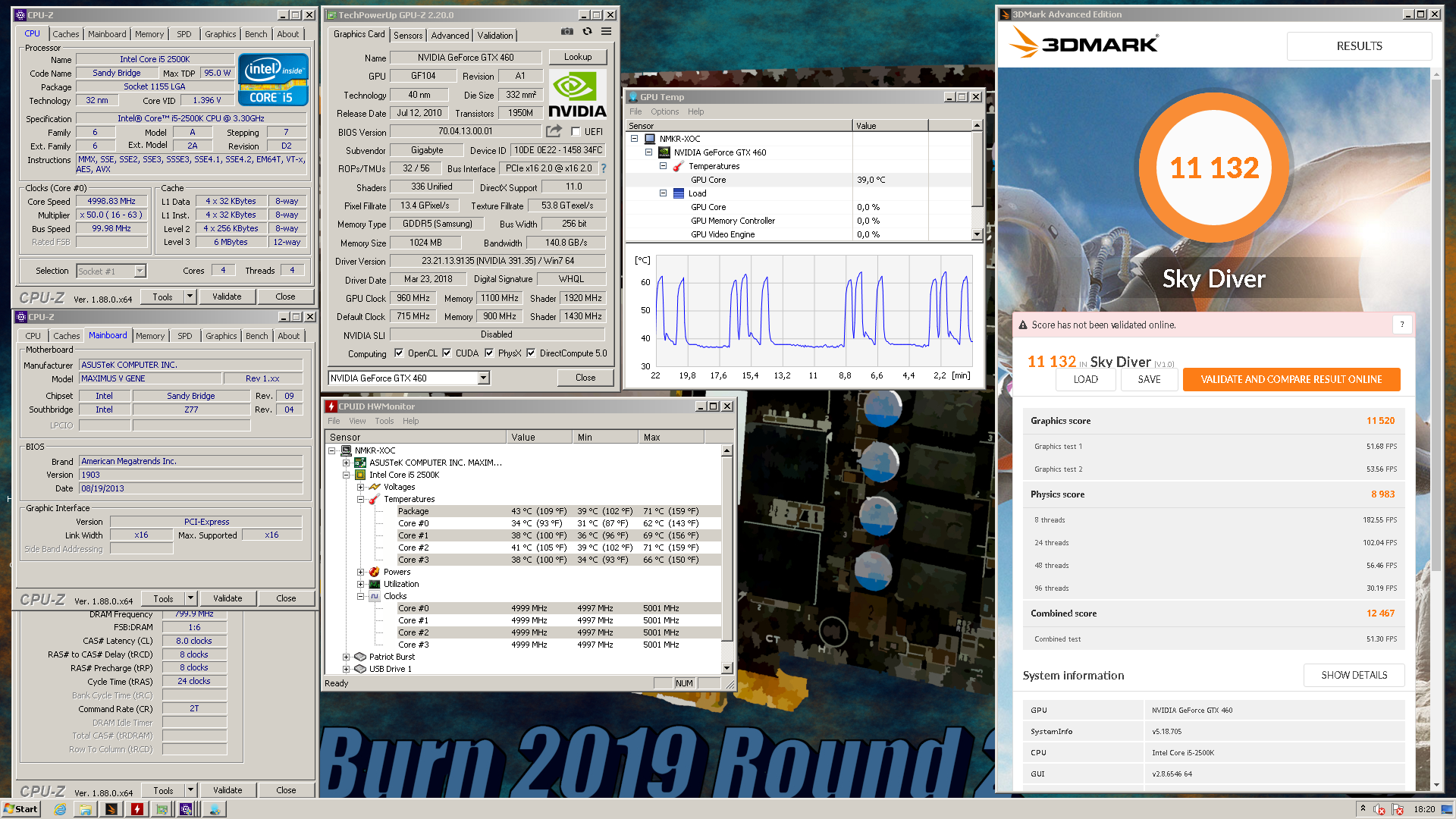Click the Powers flame icon in HWMonitor

374,572
